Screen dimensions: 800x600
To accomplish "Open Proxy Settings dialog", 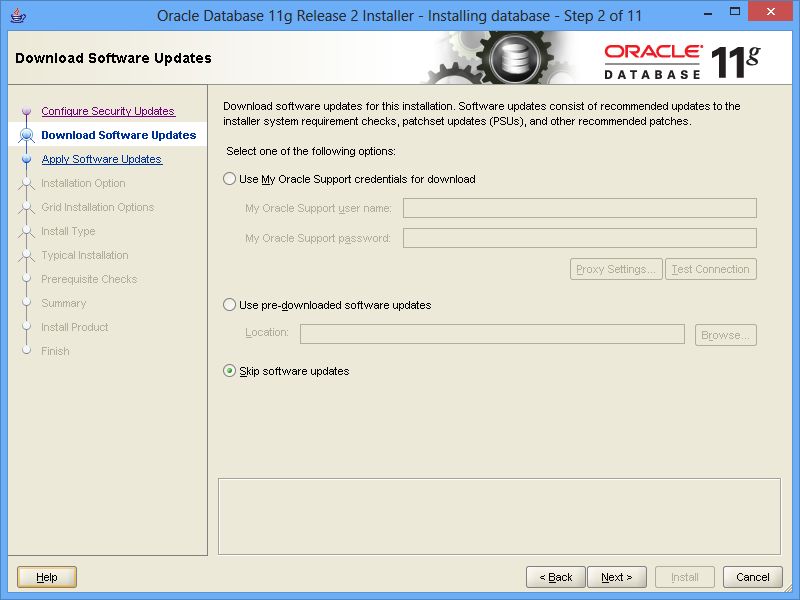I will click(616, 269).
